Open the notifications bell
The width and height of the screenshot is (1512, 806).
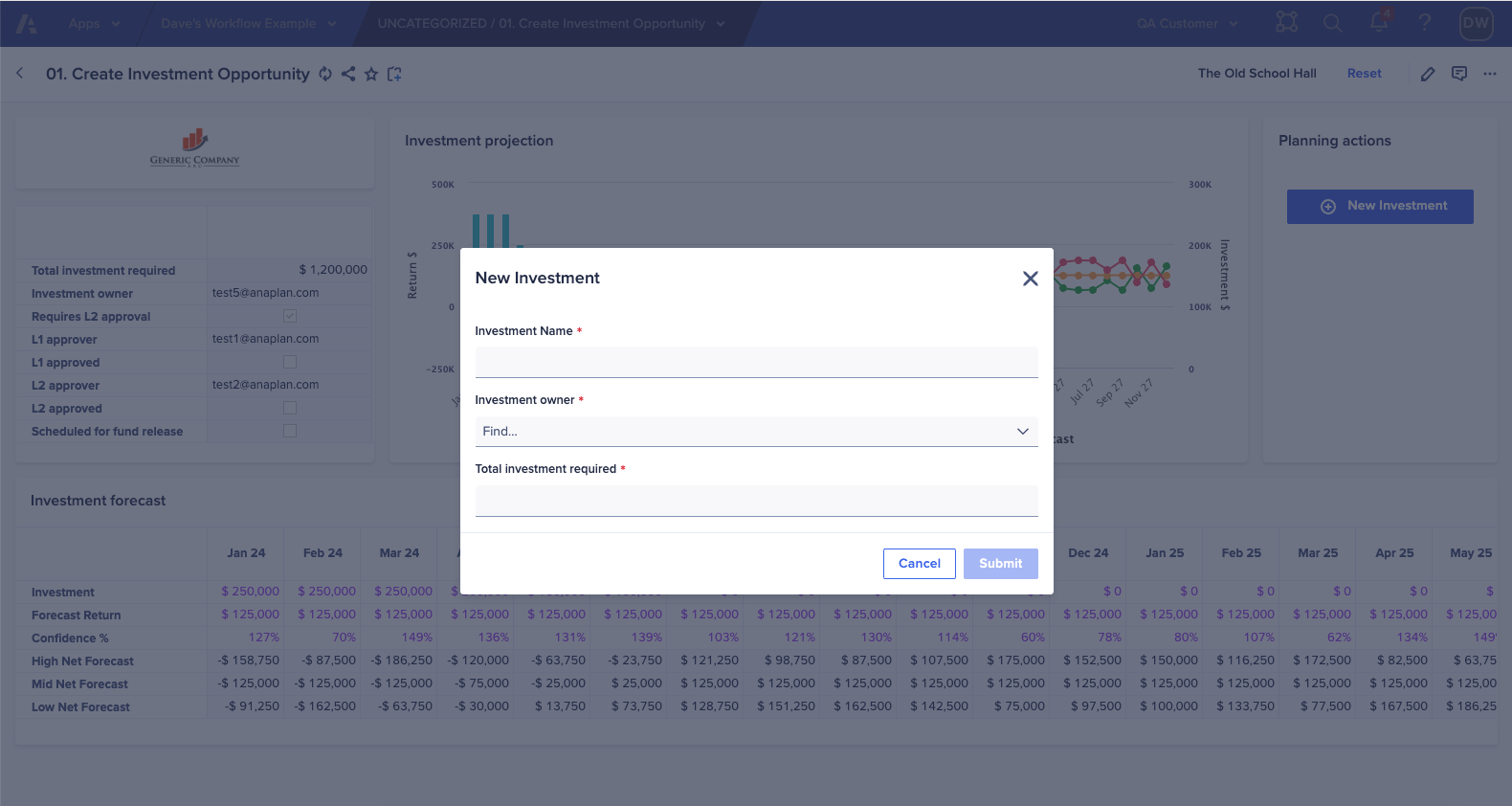click(x=1379, y=22)
